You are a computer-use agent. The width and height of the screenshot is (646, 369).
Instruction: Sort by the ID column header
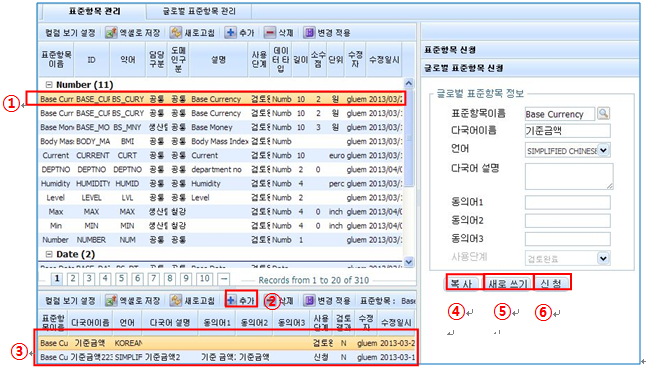click(91, 60)
